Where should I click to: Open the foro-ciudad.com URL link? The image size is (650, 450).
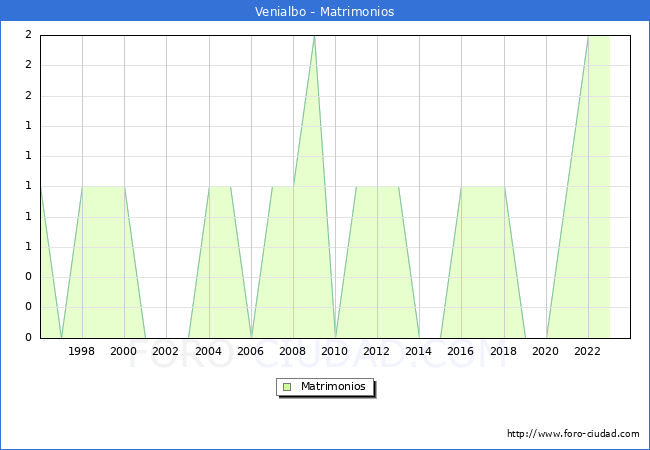pos(573,434)
